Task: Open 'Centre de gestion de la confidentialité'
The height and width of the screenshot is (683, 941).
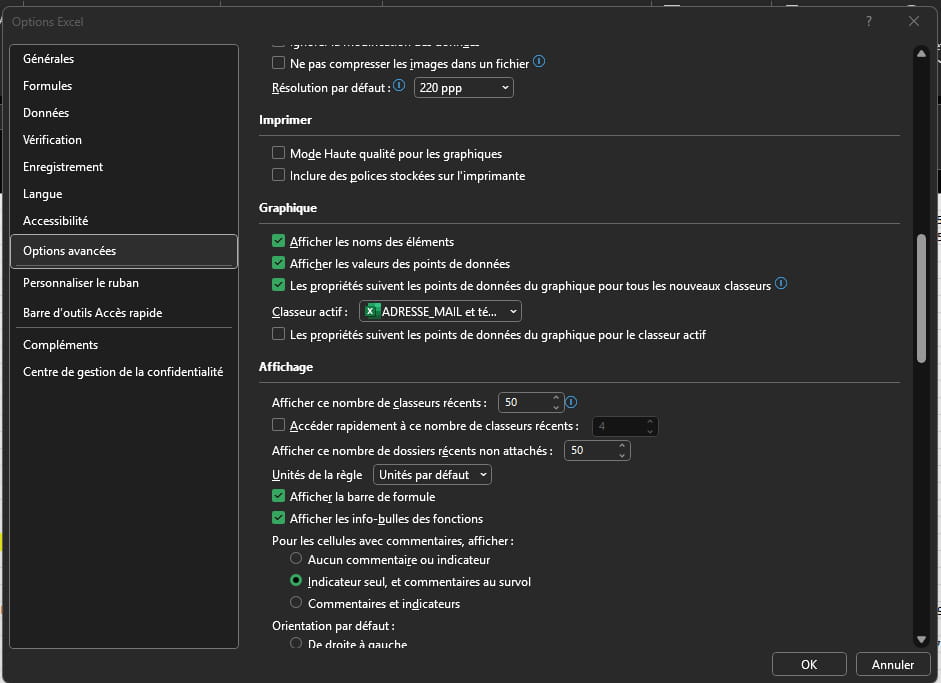Action: 124,372
